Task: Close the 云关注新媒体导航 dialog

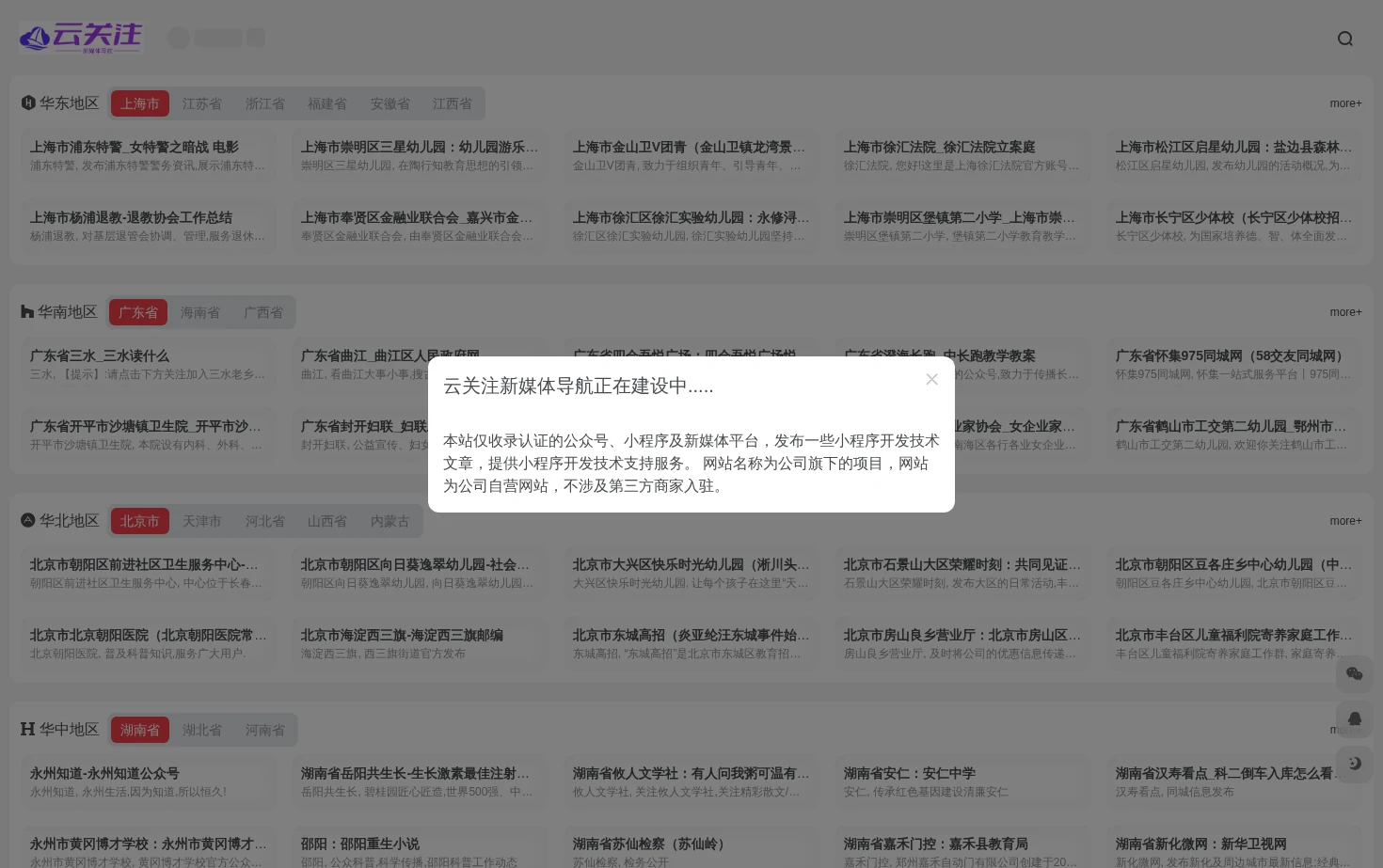Action: [x=931, y=379]
